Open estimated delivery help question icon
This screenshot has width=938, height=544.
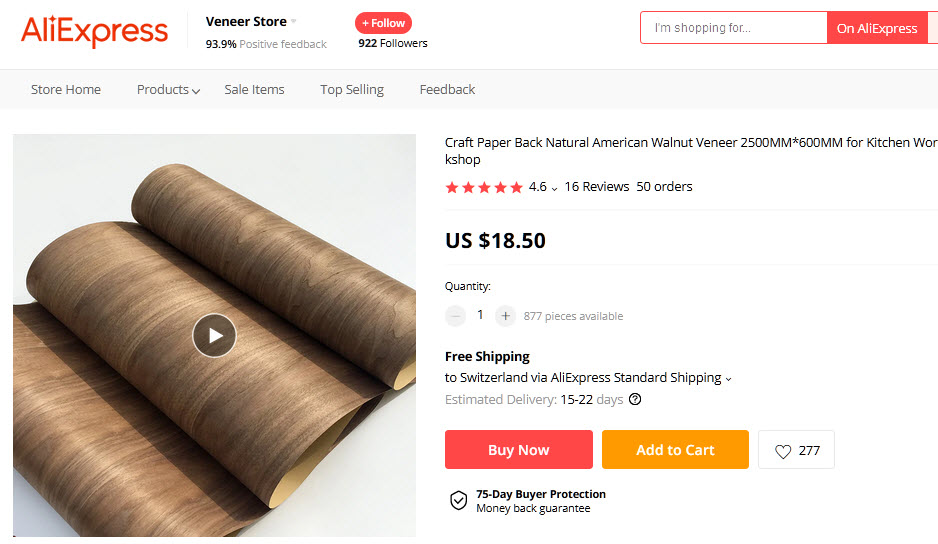click(635, 400)
